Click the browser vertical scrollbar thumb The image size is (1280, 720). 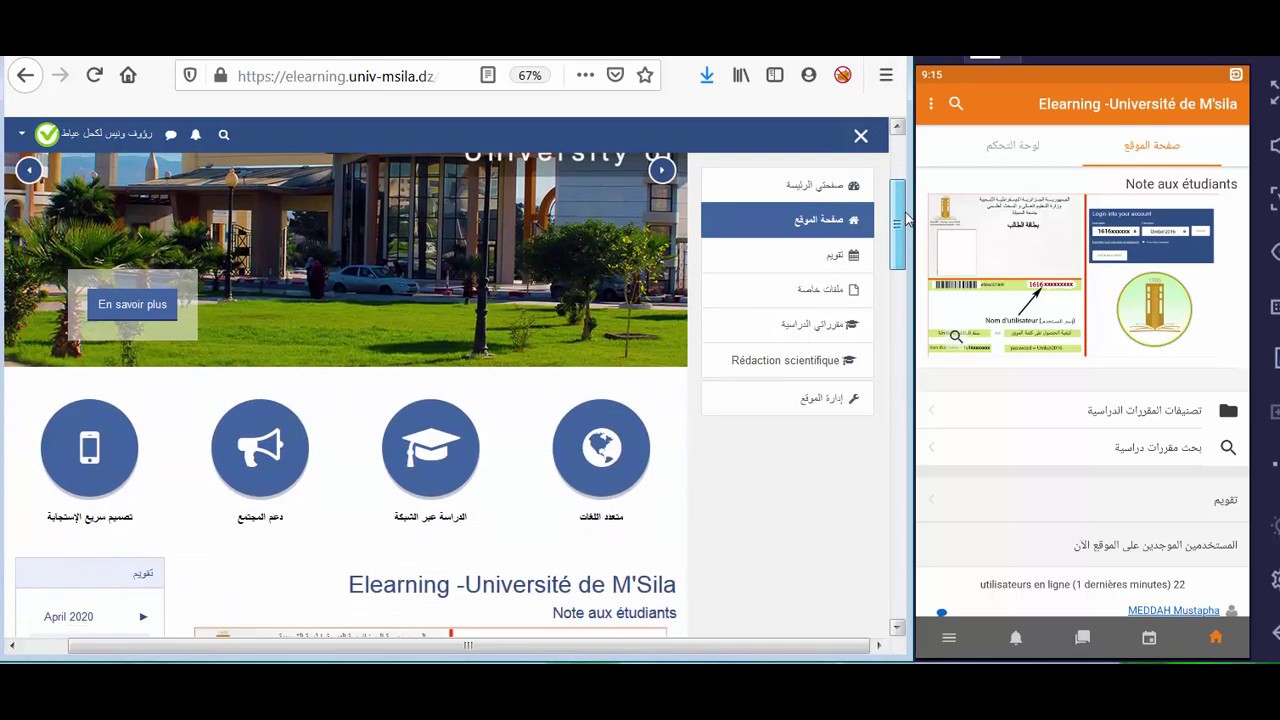tap(897, 225)
